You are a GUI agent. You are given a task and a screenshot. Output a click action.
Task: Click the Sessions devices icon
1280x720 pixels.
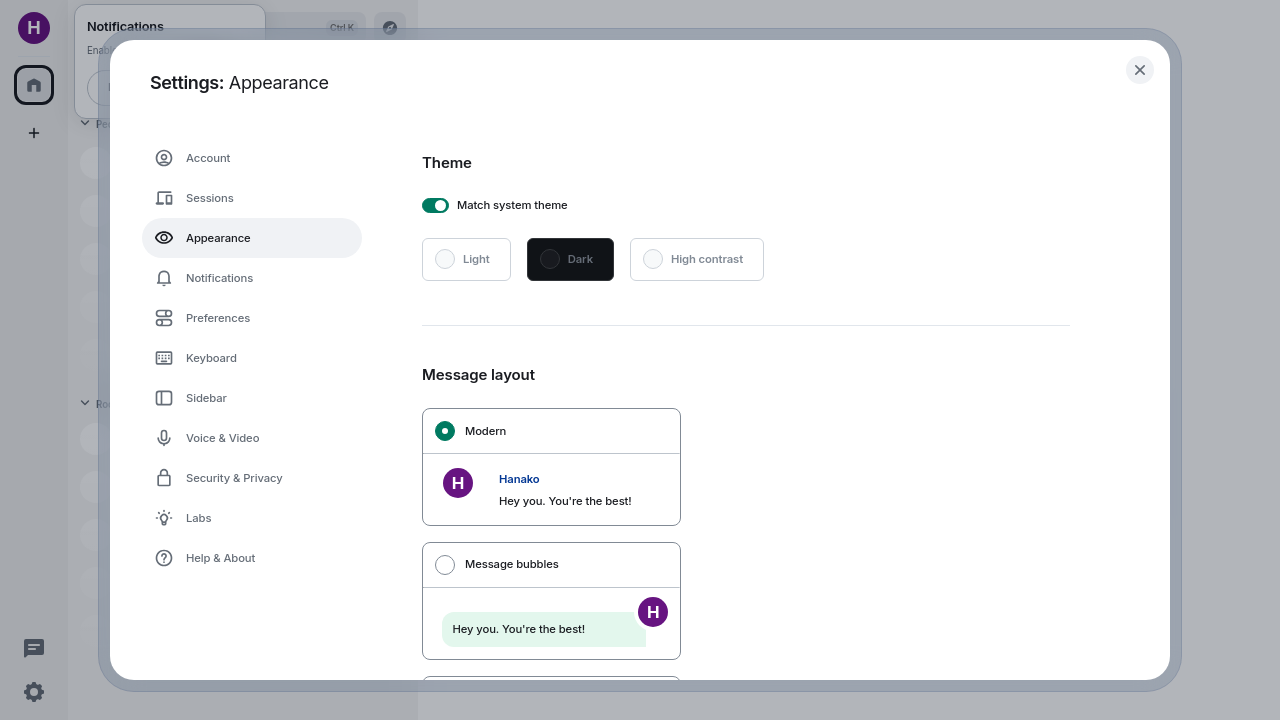[164, 198]
